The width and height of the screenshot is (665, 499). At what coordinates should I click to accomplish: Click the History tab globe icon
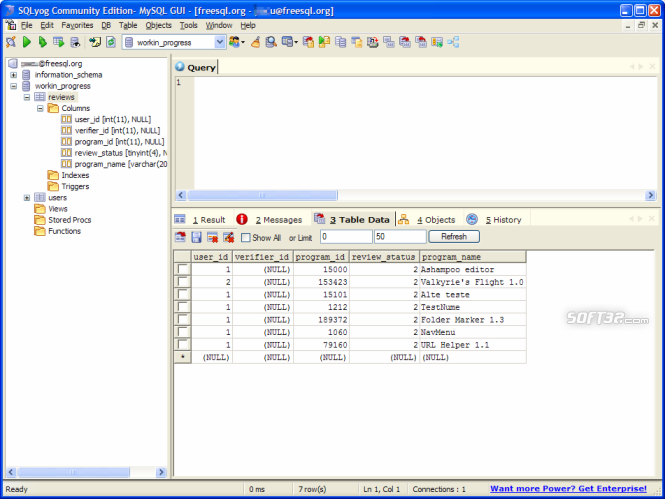tap(472, 219)
